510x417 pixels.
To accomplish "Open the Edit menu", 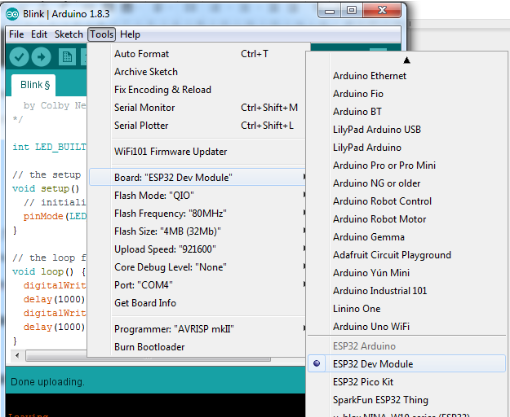I will [x=39, y=34].
